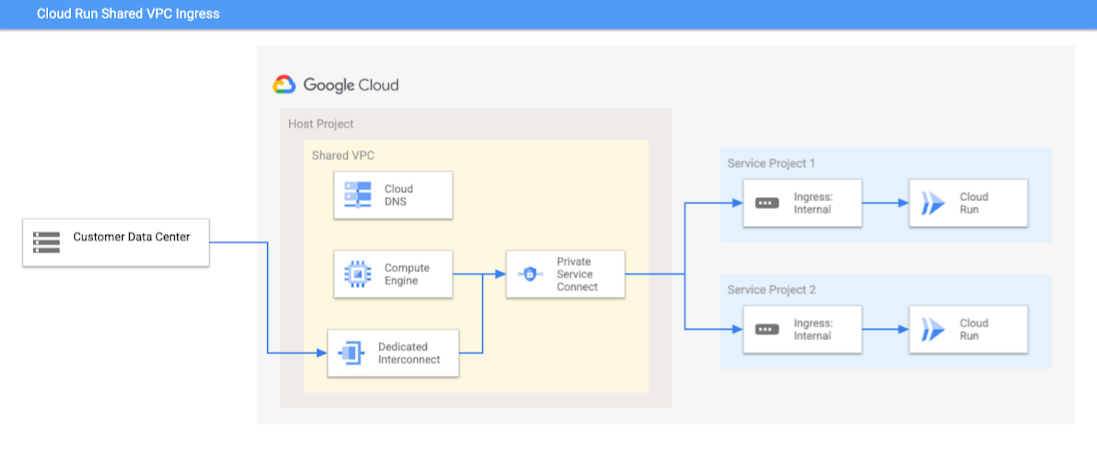Click the 'Service Project 2' heading

click(x=771, y=289)
